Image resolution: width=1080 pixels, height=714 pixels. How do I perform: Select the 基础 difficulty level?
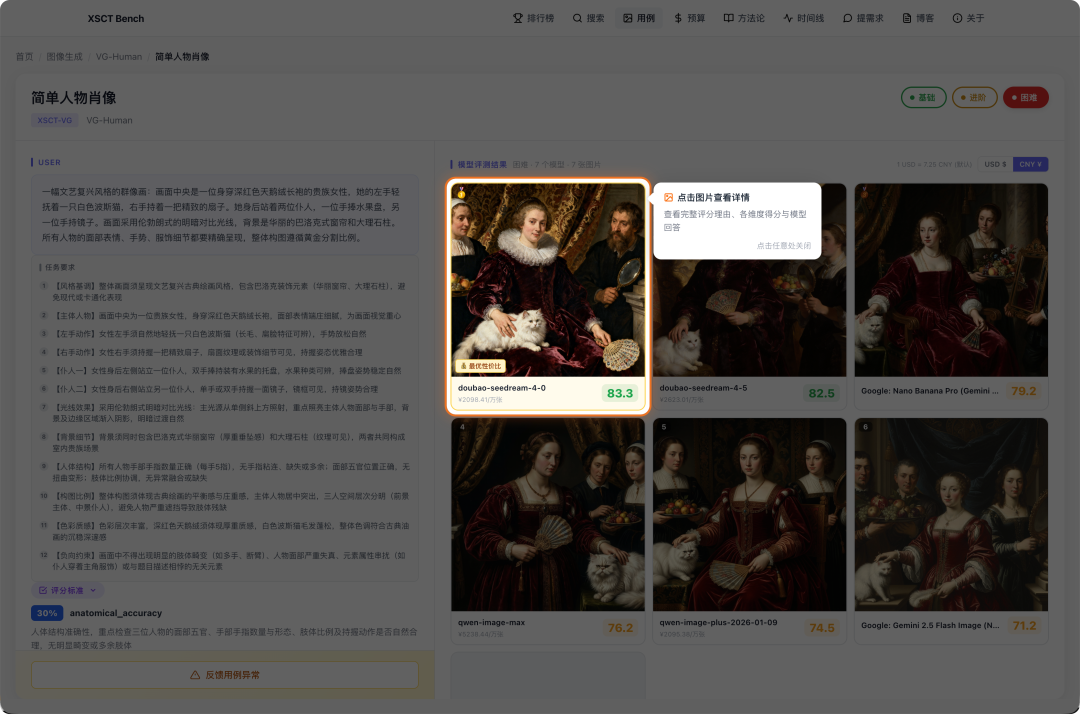(x=923, y=97)
